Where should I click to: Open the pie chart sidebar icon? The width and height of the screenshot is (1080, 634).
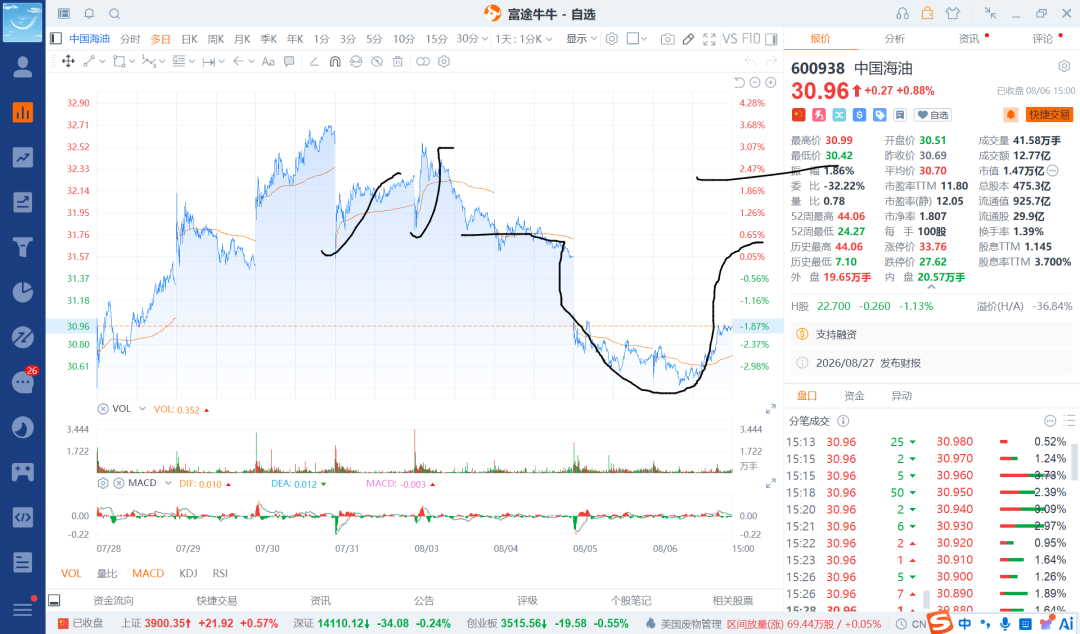click(23, 292)
